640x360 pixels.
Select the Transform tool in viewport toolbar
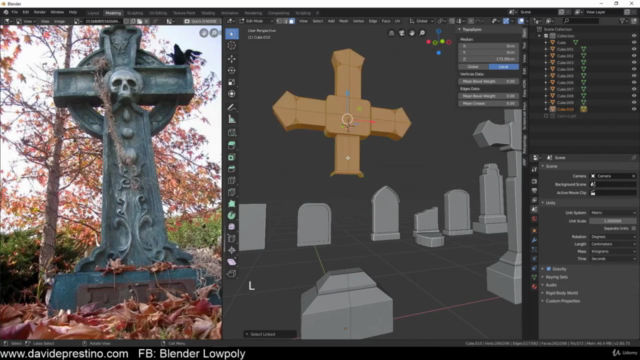pyautogui.click(x=231, y=94)
